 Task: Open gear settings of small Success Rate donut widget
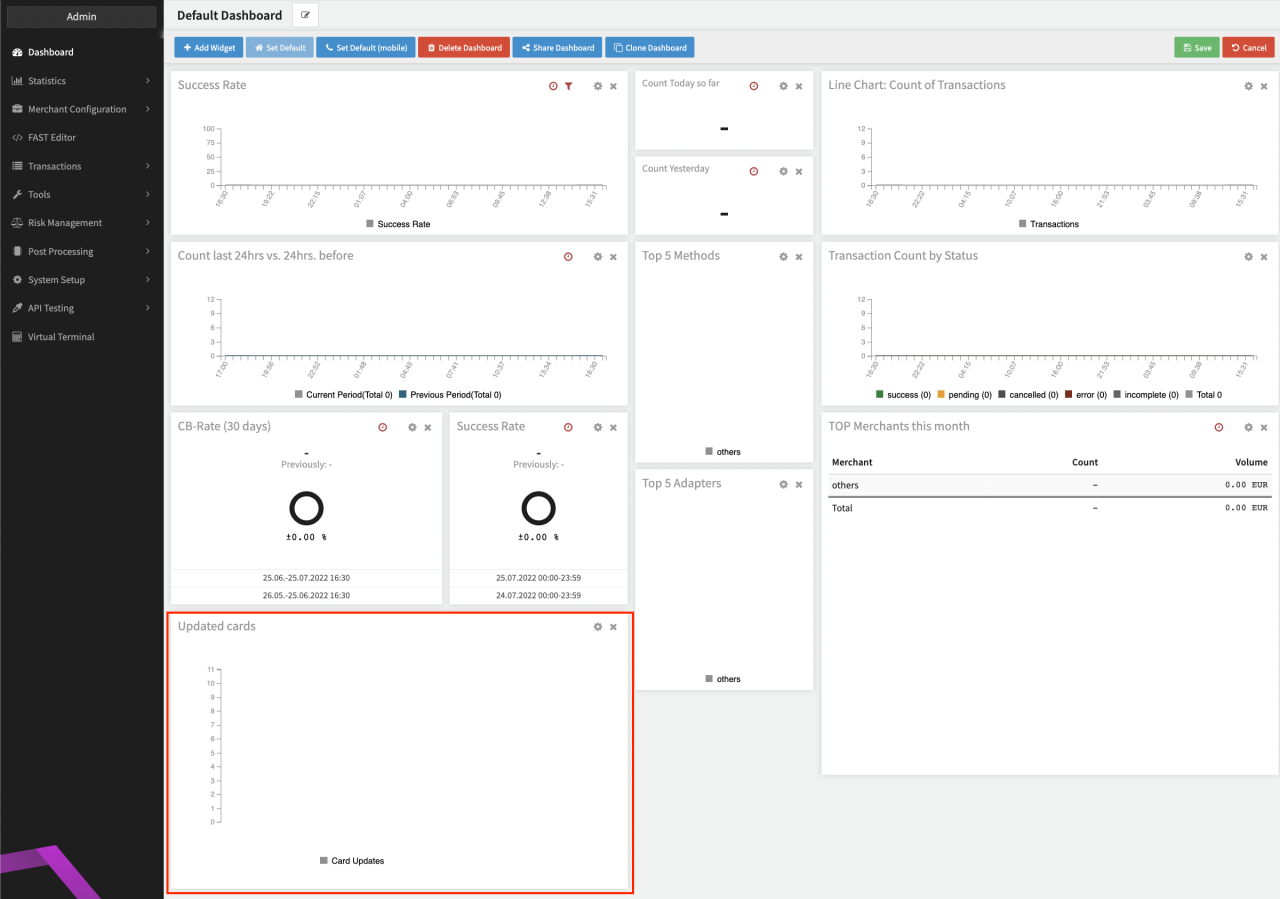coord(598,428)
